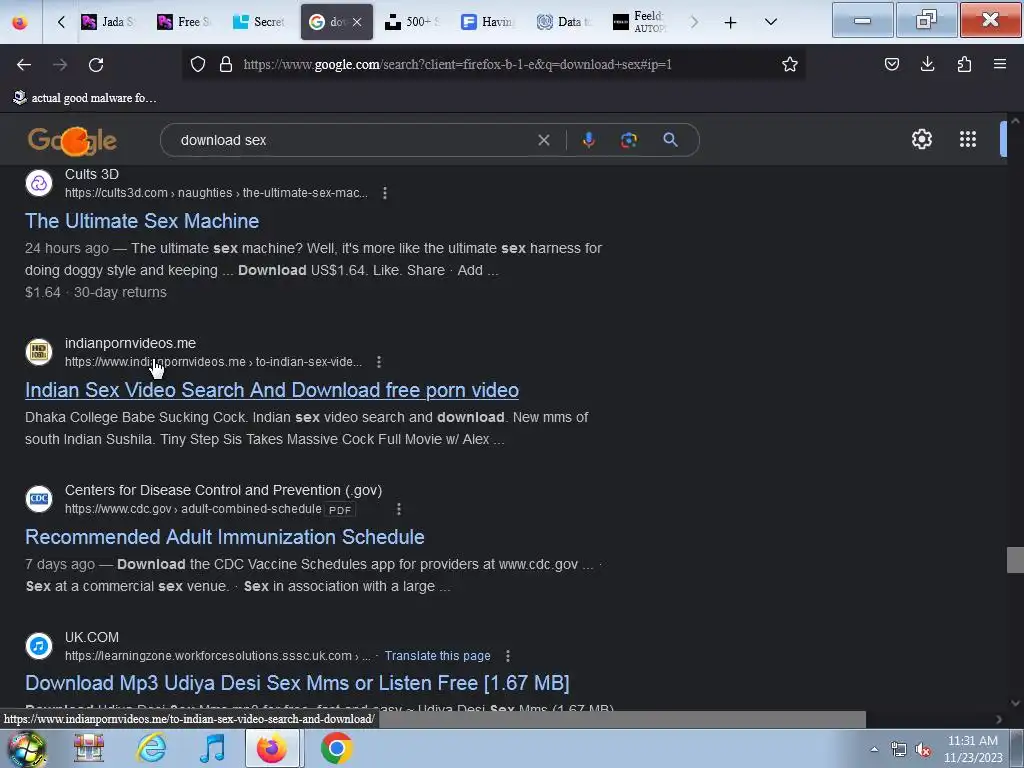The width and height of the screenshot is (1024, 768).
Task: Open more options for the CDC result
Action: [x=398, y=509]
